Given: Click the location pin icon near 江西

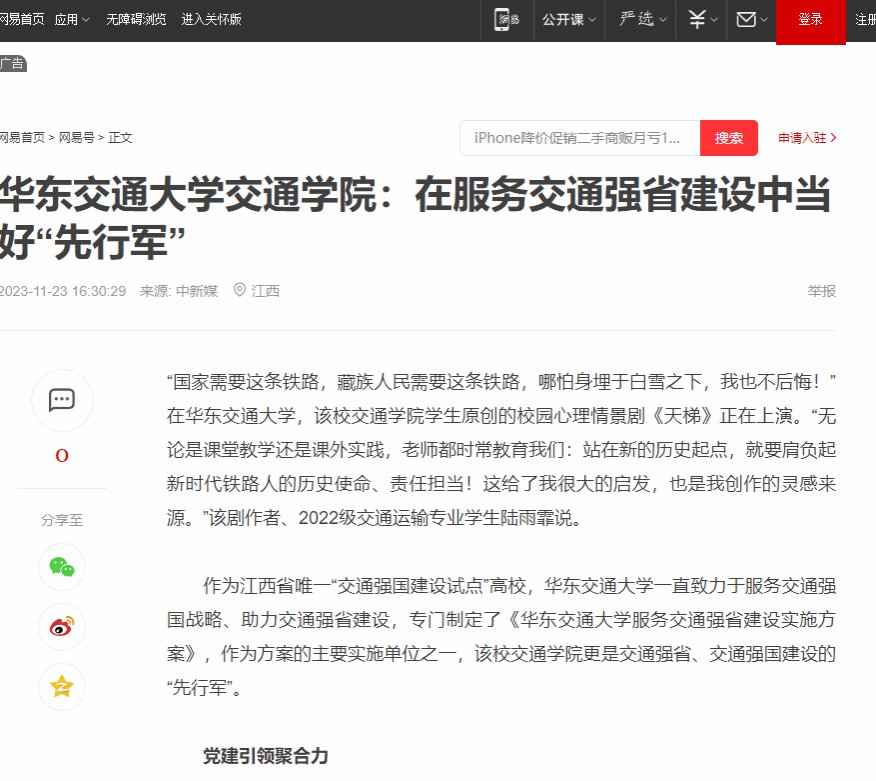Looking at the screenshot, I should (x=239, y=291).
